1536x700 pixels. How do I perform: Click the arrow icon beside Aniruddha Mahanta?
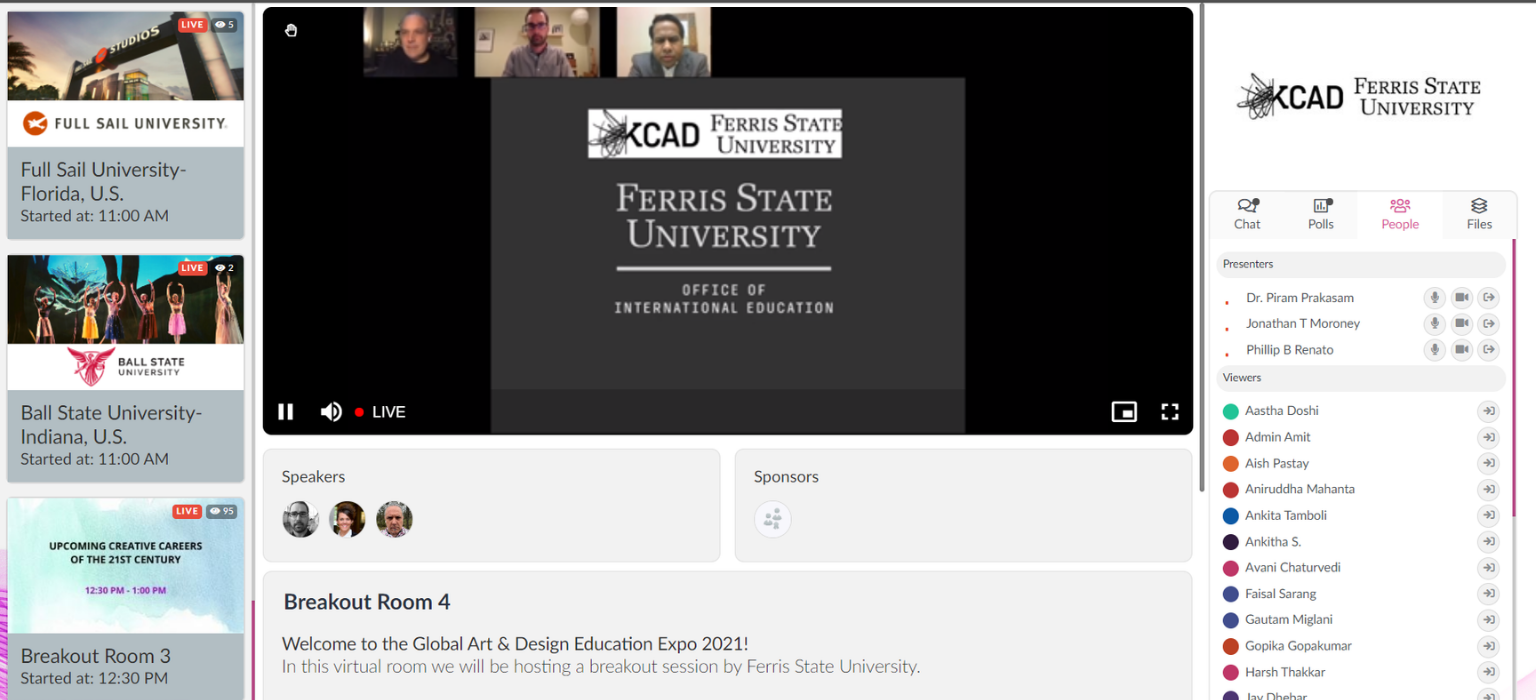[x=1489, y=489]
